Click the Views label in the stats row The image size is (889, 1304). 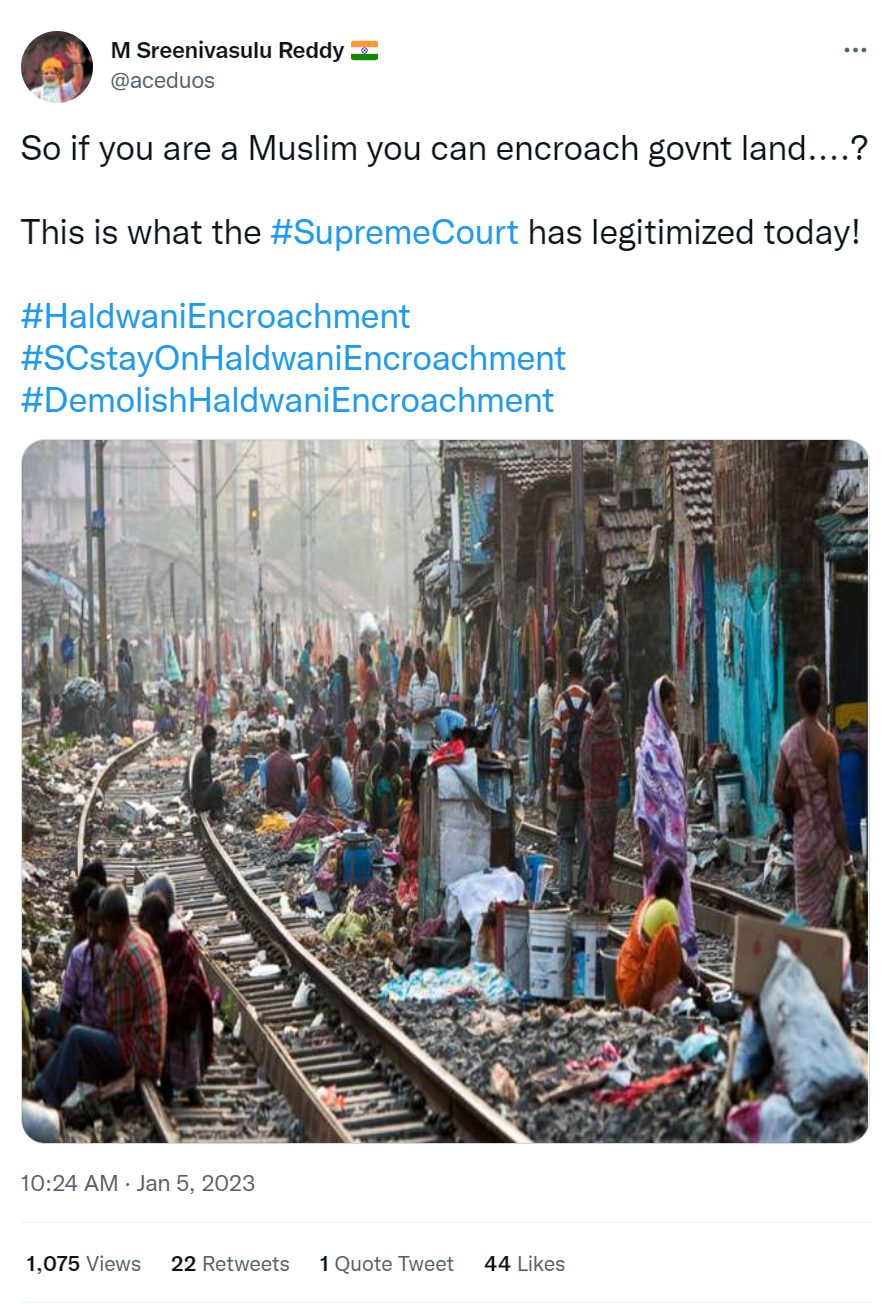113,1264
